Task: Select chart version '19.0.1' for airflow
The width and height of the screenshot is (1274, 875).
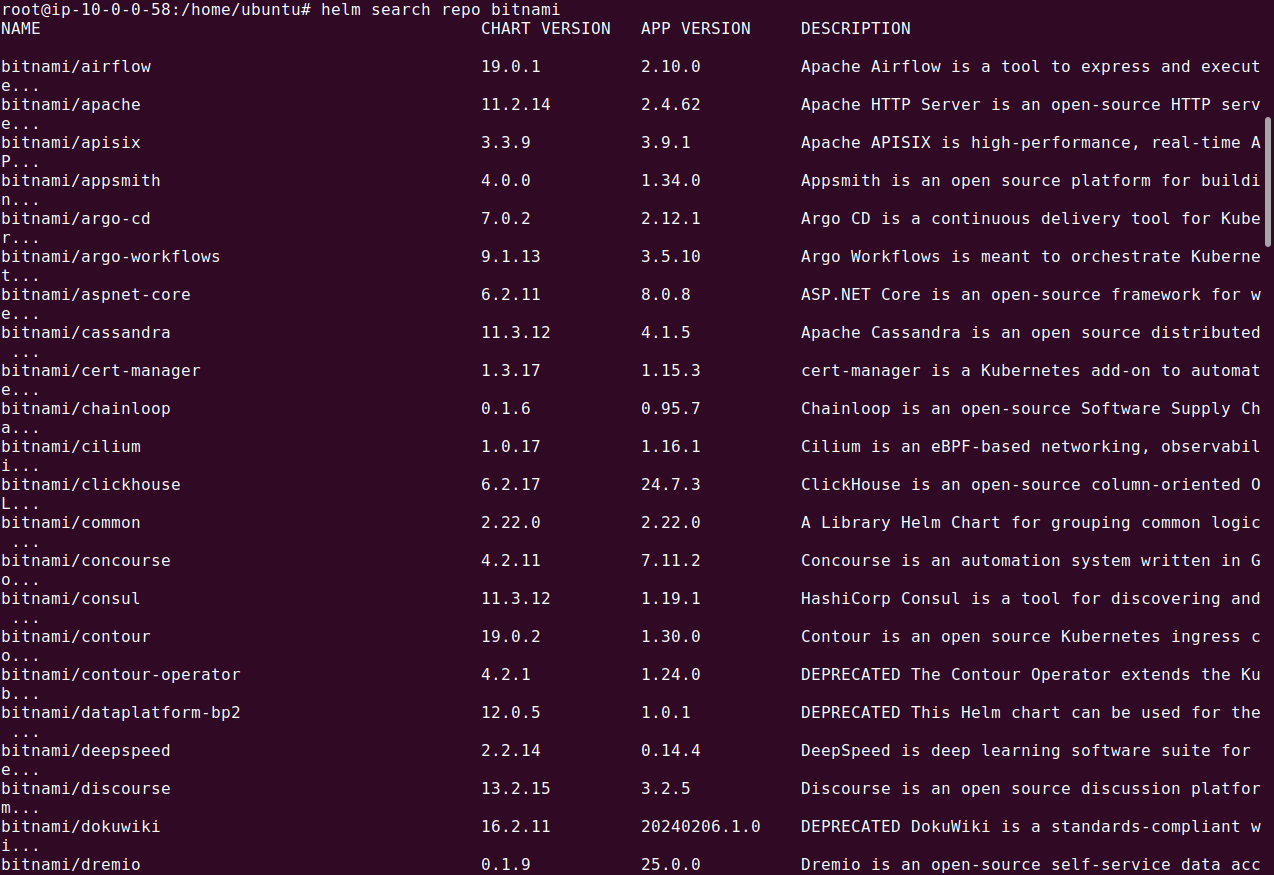Action: click(x=511, y=67)
